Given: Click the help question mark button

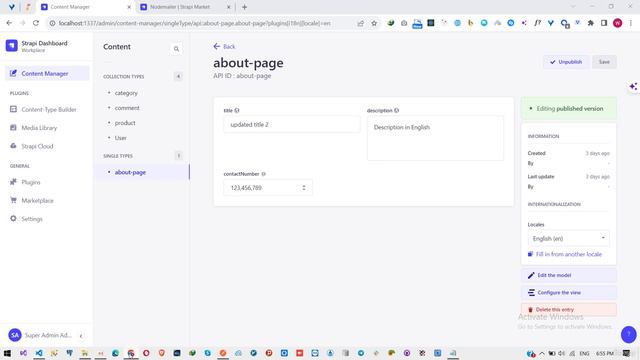Looking at the screenshot, I should pos(629,334).
